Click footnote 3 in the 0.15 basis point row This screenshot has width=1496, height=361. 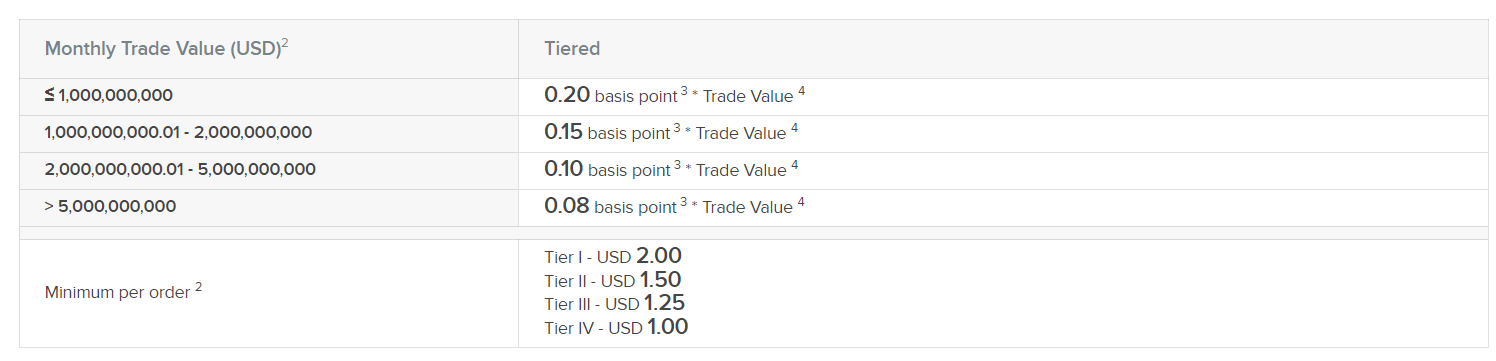[677, 129]
